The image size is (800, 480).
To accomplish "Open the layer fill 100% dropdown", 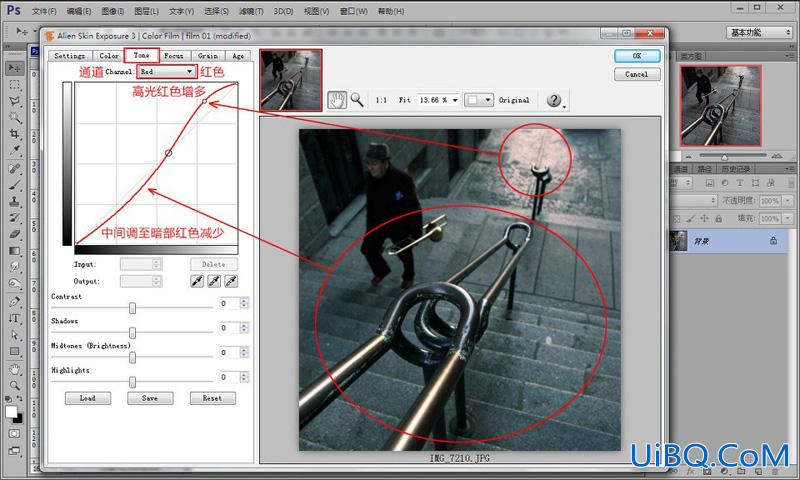I will pos(787,218).
